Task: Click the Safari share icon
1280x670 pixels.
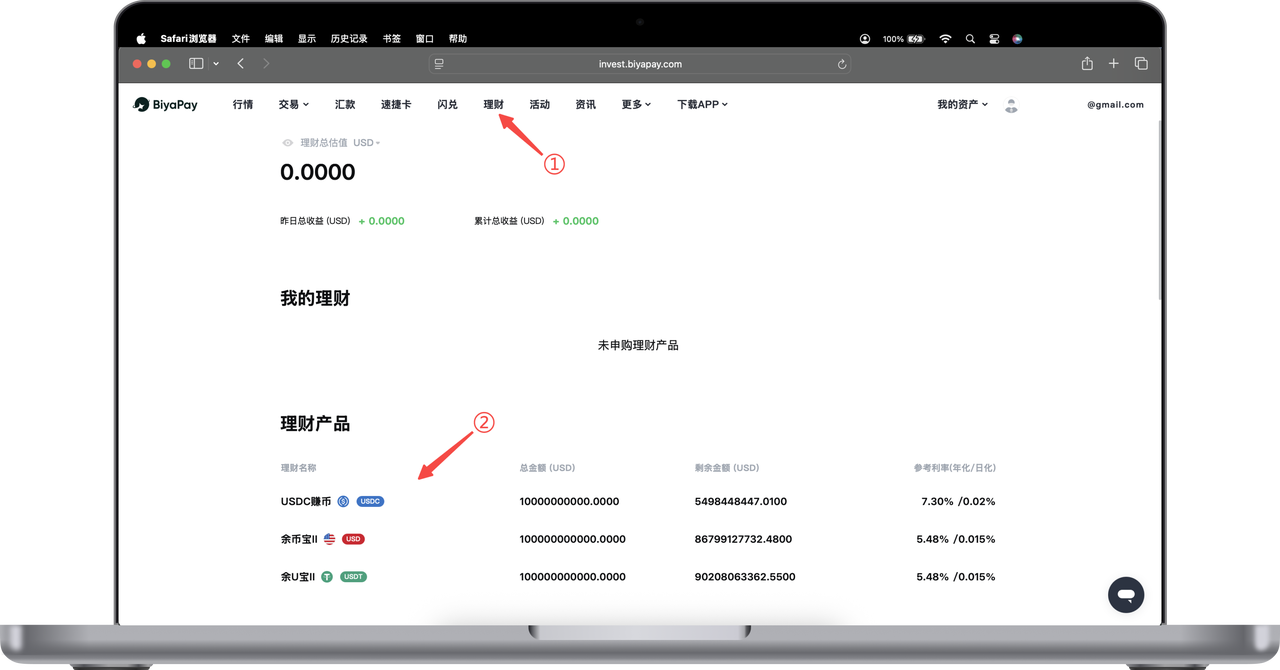Action: point(1087,64)
